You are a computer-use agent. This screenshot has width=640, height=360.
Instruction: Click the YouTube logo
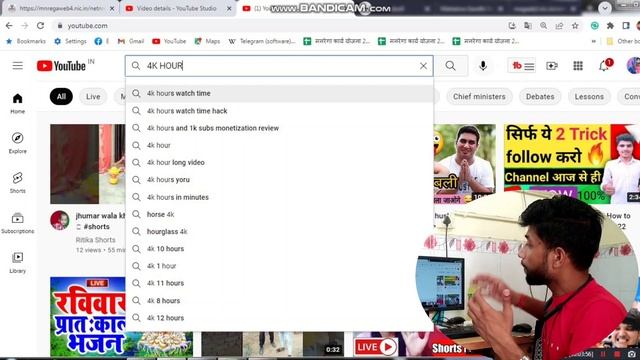61,66
